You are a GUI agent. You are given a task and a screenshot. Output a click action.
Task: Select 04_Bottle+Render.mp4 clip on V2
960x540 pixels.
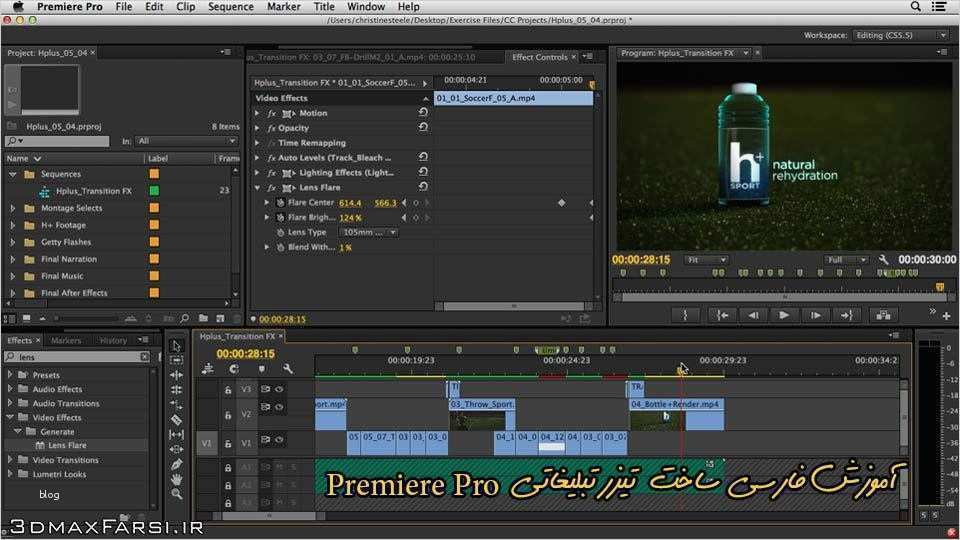click(677, 414)
